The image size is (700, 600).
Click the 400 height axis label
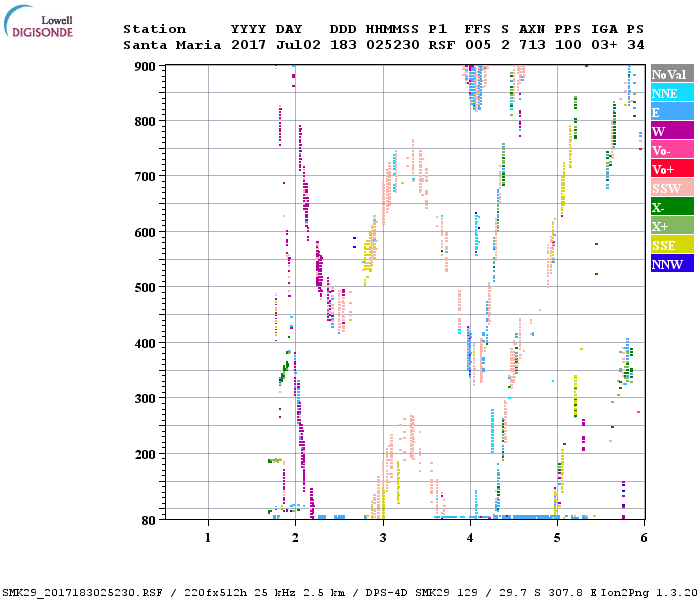click(x=145, y=343)
